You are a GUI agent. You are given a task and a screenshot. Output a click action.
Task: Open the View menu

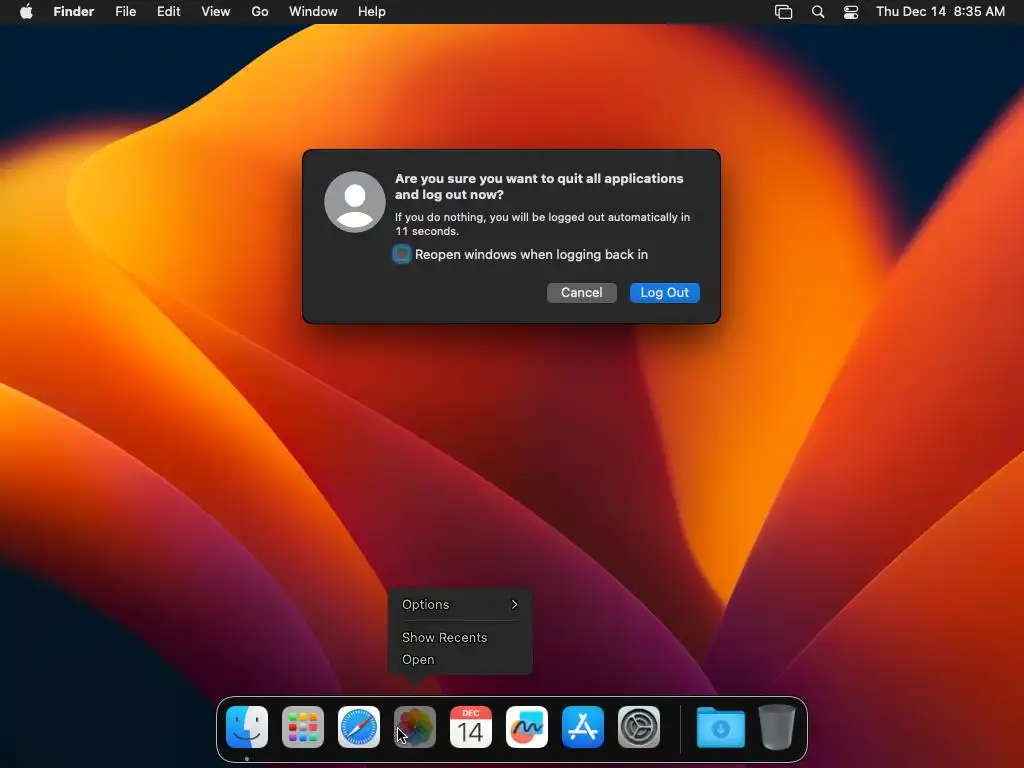point(216,12)
